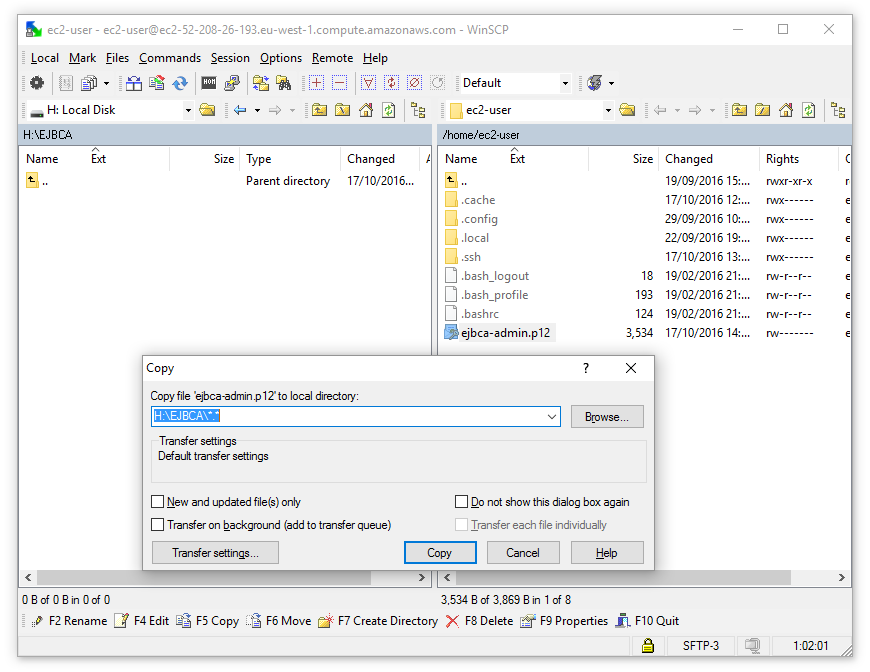Viewport: 870px width, 672px height.
Task: Expand the queue toolbar dropdown arrow
Action: click(x=106, y=83)
